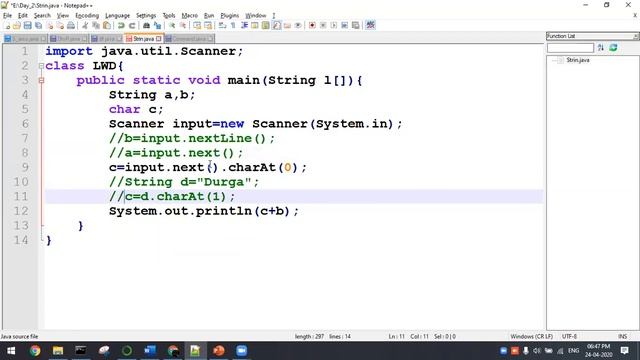Viewport: 640px width, 360px height.
Task: Collapse the main method fold marker
Action: pos(41,80)
